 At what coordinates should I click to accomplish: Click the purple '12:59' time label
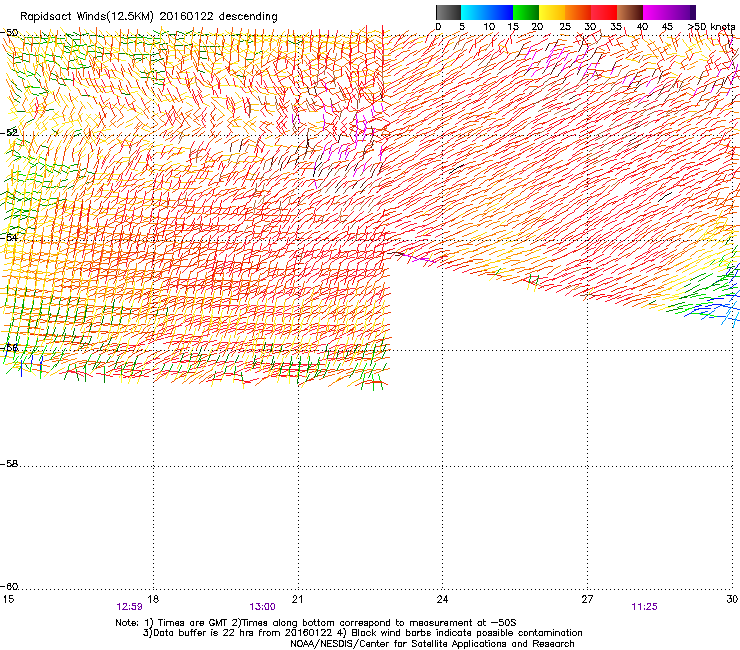pyautogui.click(x=129, y=607)
